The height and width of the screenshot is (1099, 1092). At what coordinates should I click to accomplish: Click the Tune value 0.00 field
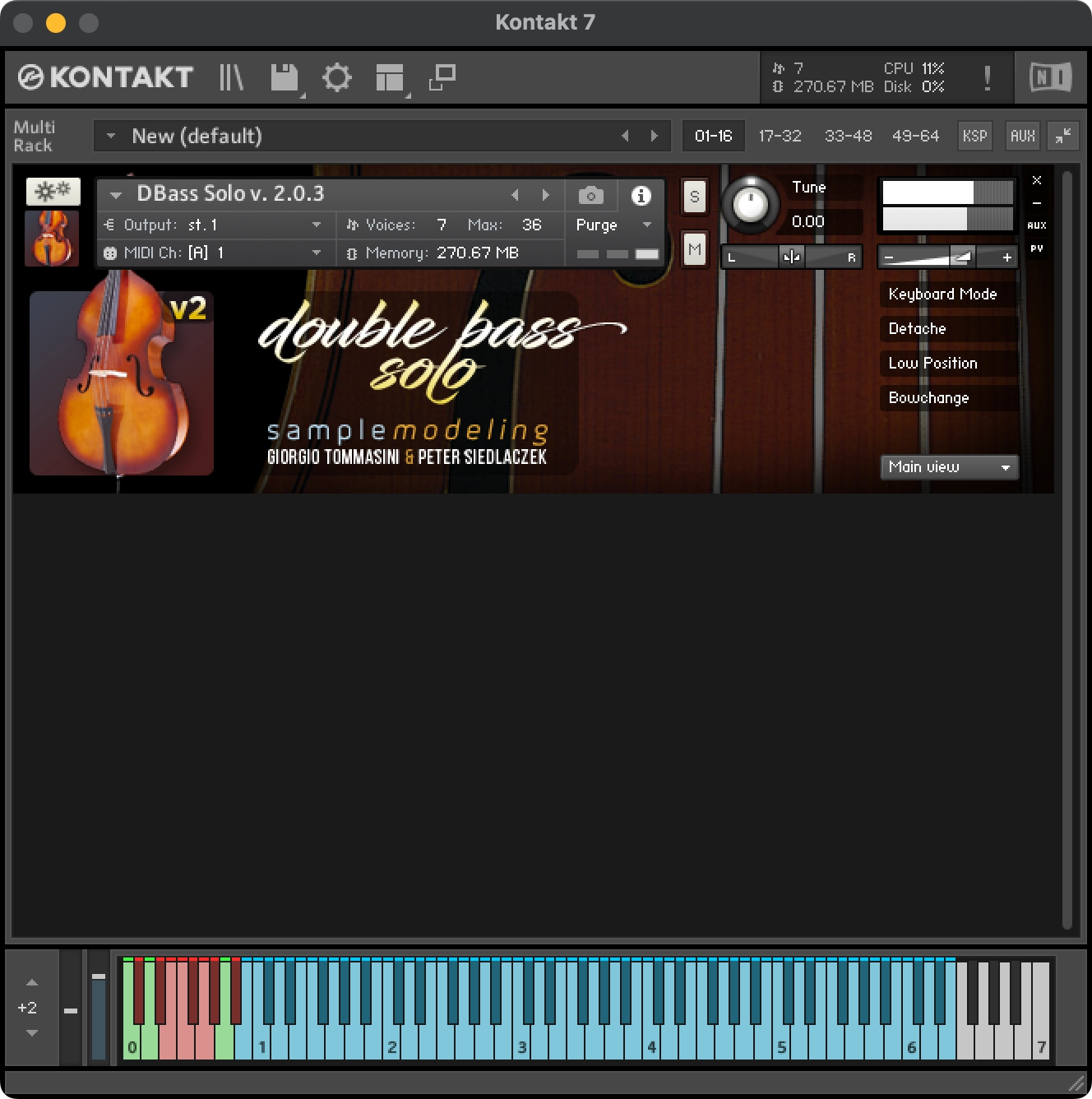[x=825, y=221]
